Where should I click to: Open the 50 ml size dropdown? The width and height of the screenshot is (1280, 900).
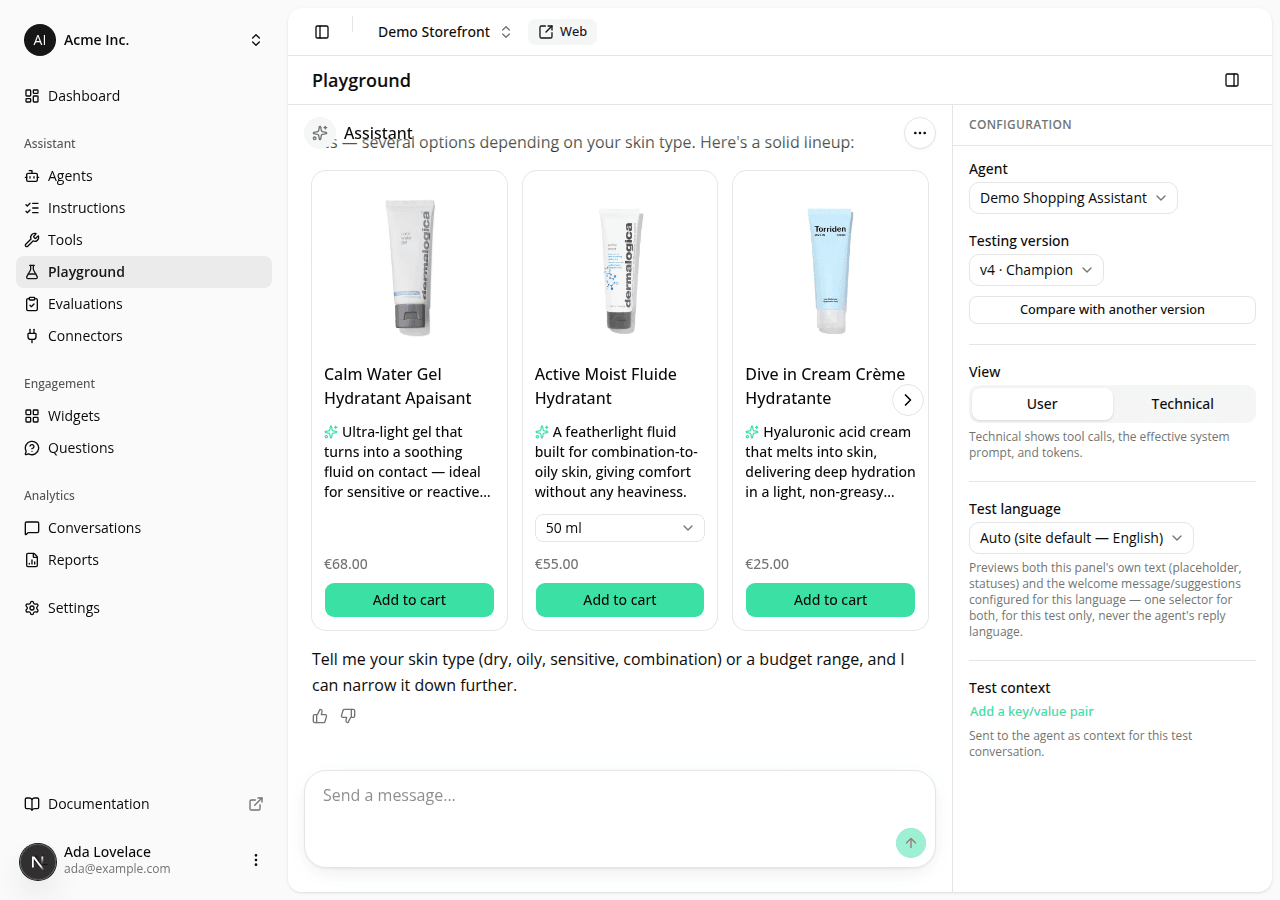[x=620, y=528]
